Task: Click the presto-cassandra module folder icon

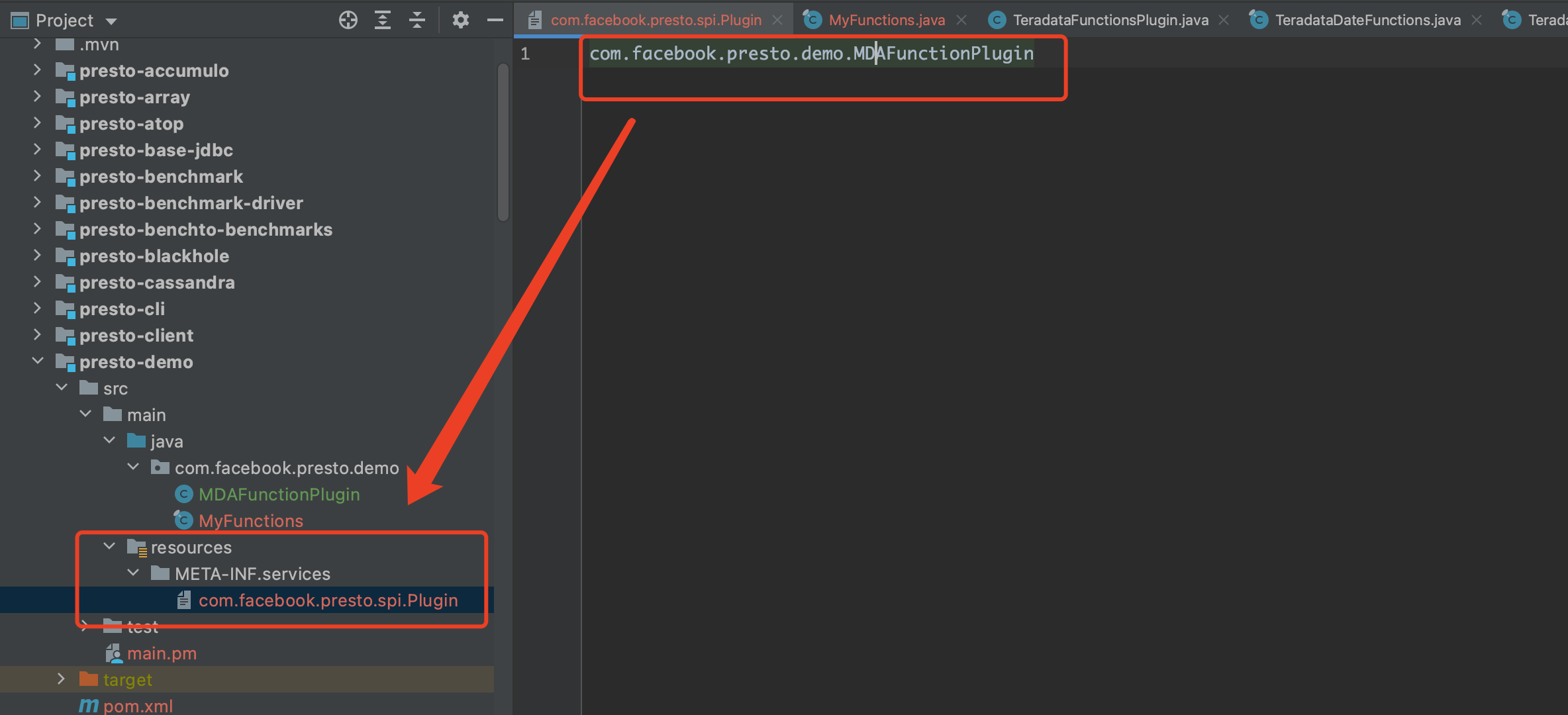Action: click(x=65, y=283)
